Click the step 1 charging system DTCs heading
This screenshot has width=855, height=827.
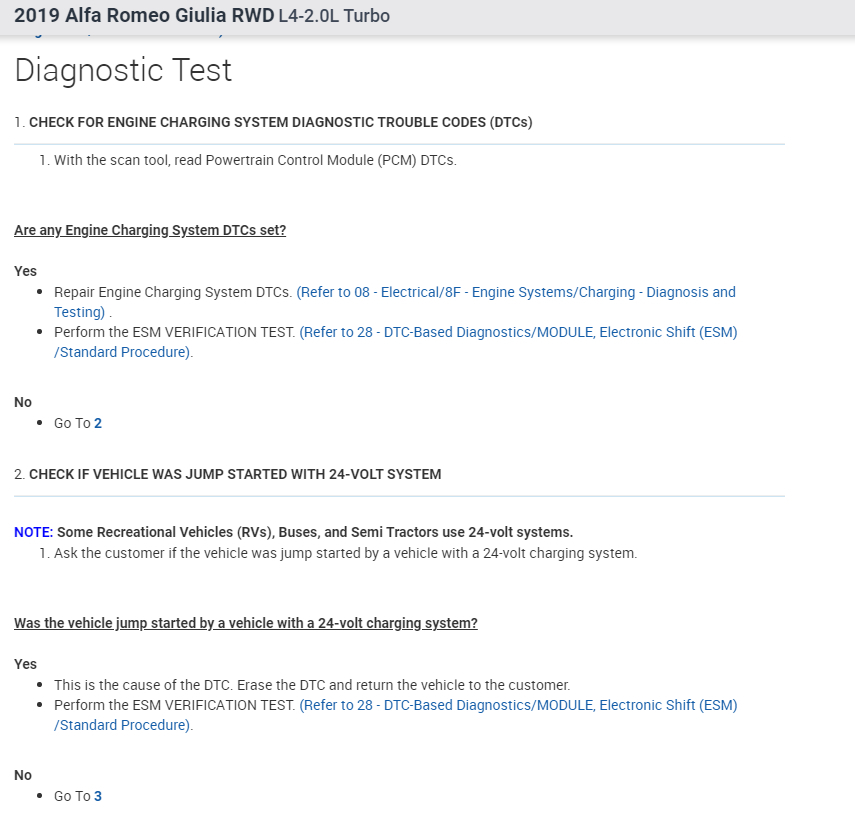(x=280, y=122)
